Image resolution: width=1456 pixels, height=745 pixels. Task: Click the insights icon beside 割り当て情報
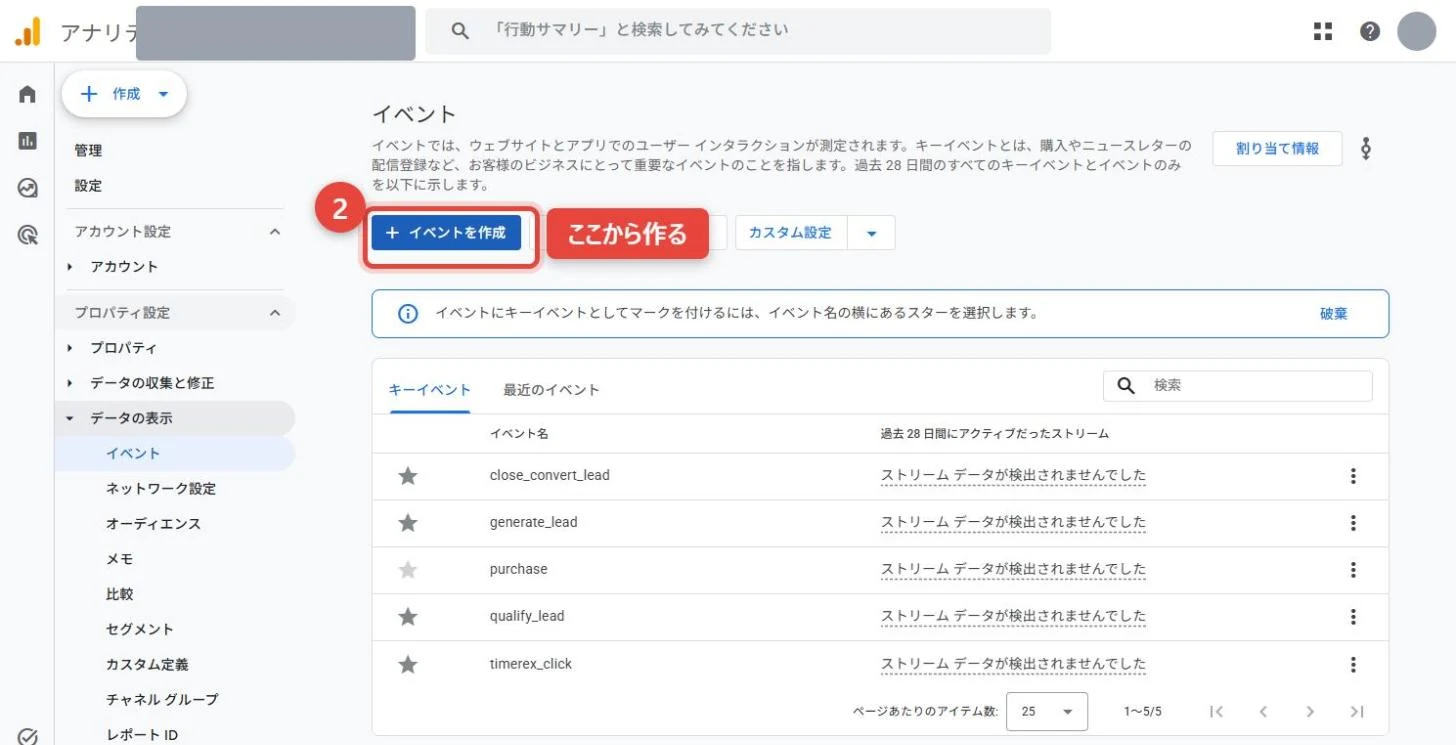tap(1366, 149)
